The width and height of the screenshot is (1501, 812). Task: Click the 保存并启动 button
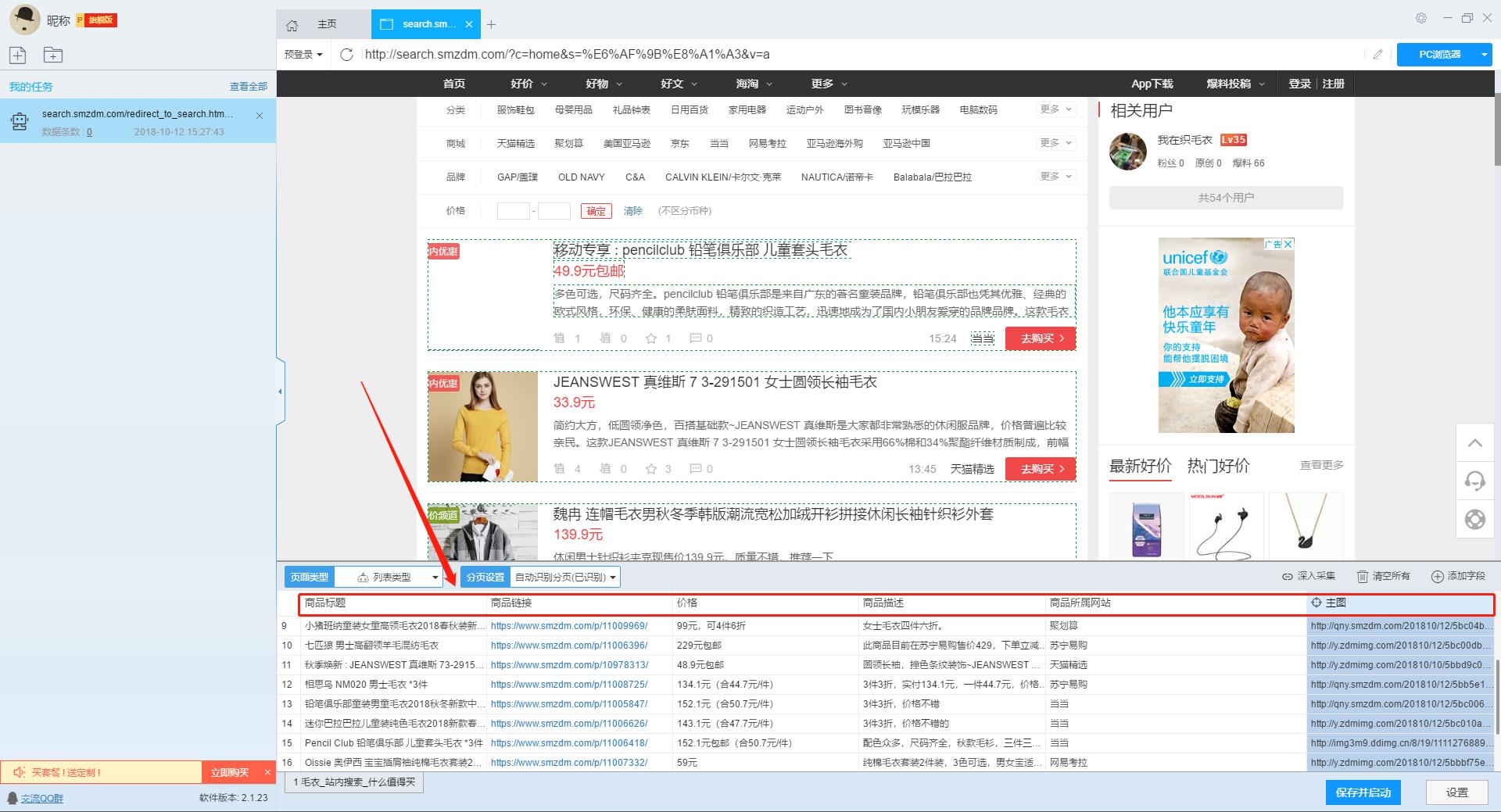(x=1363, y=792)
